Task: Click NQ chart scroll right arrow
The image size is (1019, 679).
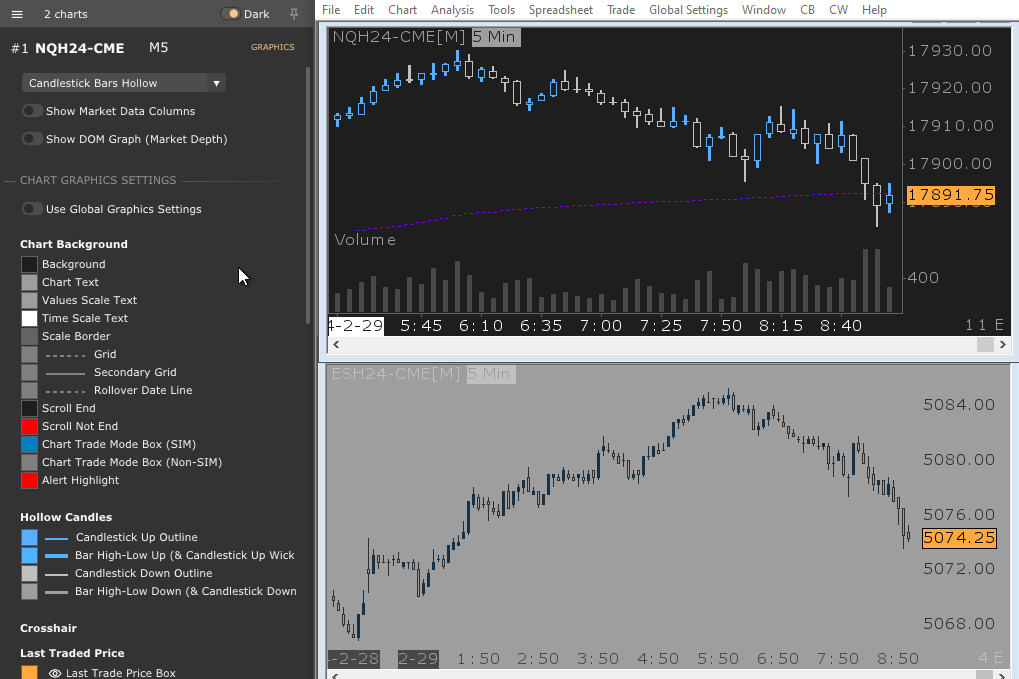Action: (1003, 344)
